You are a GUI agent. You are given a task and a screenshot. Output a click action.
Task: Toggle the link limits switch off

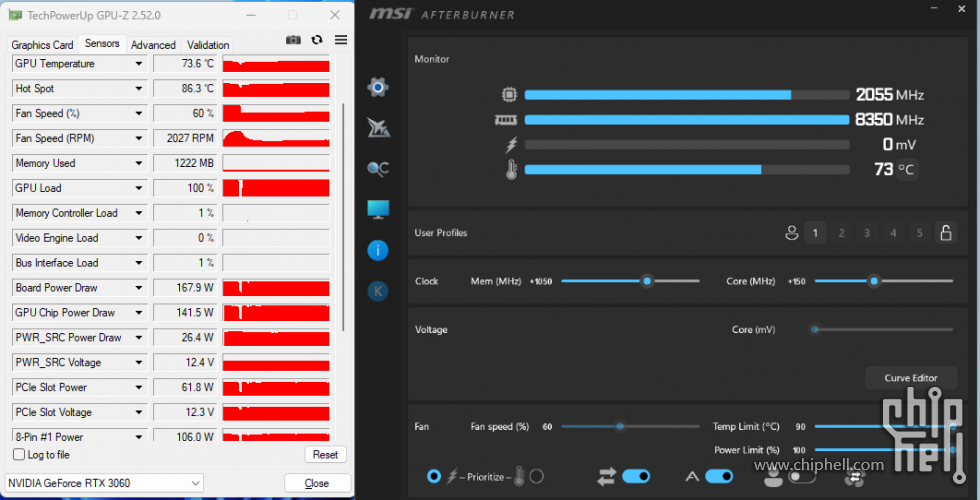(x=636, y=477)
